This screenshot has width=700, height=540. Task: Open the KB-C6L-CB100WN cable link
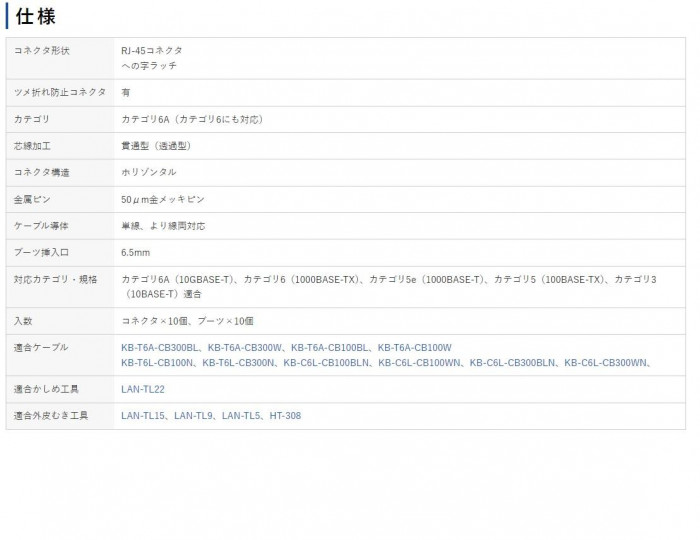(419, 363)
